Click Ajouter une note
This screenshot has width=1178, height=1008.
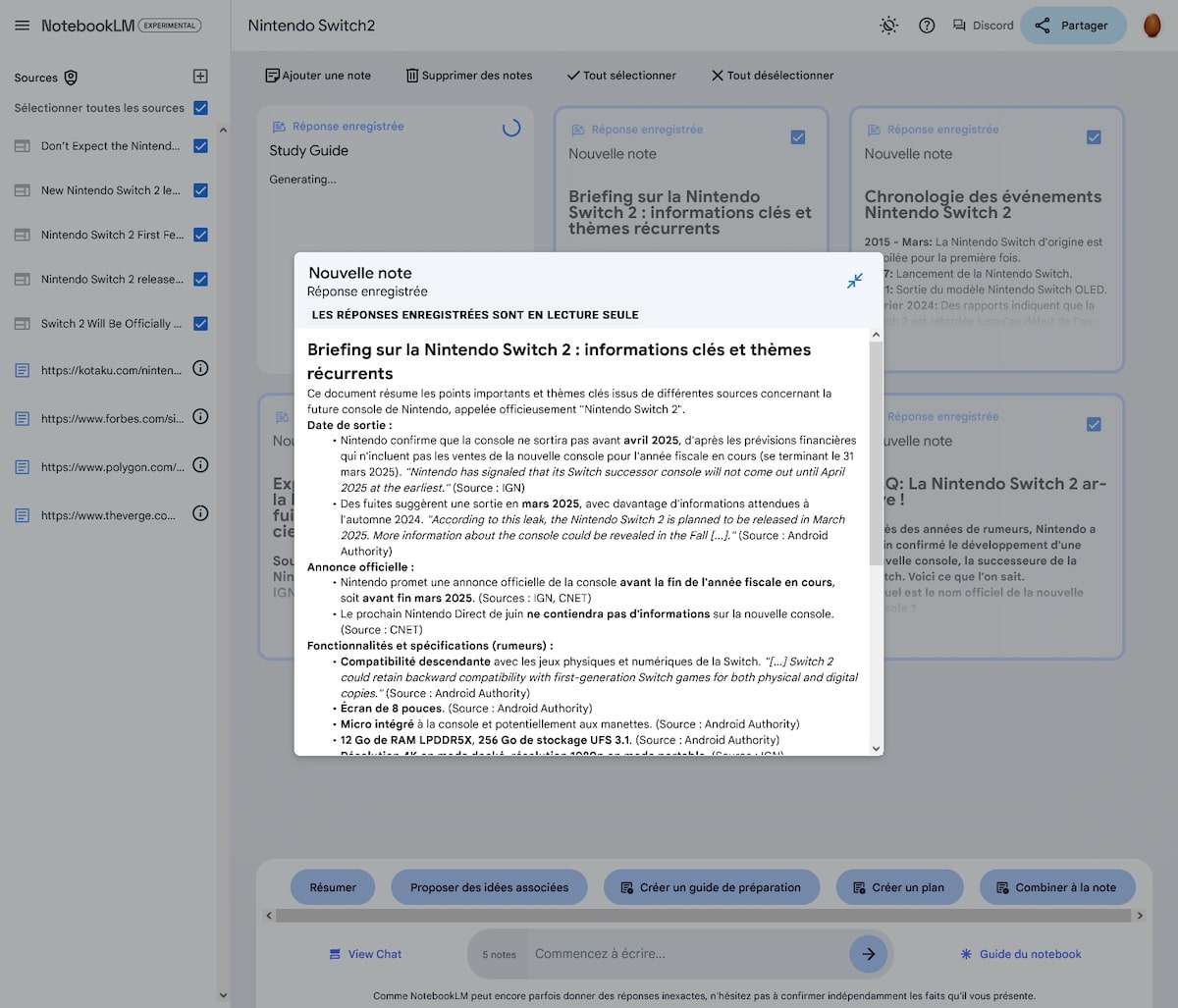[318, 75]
